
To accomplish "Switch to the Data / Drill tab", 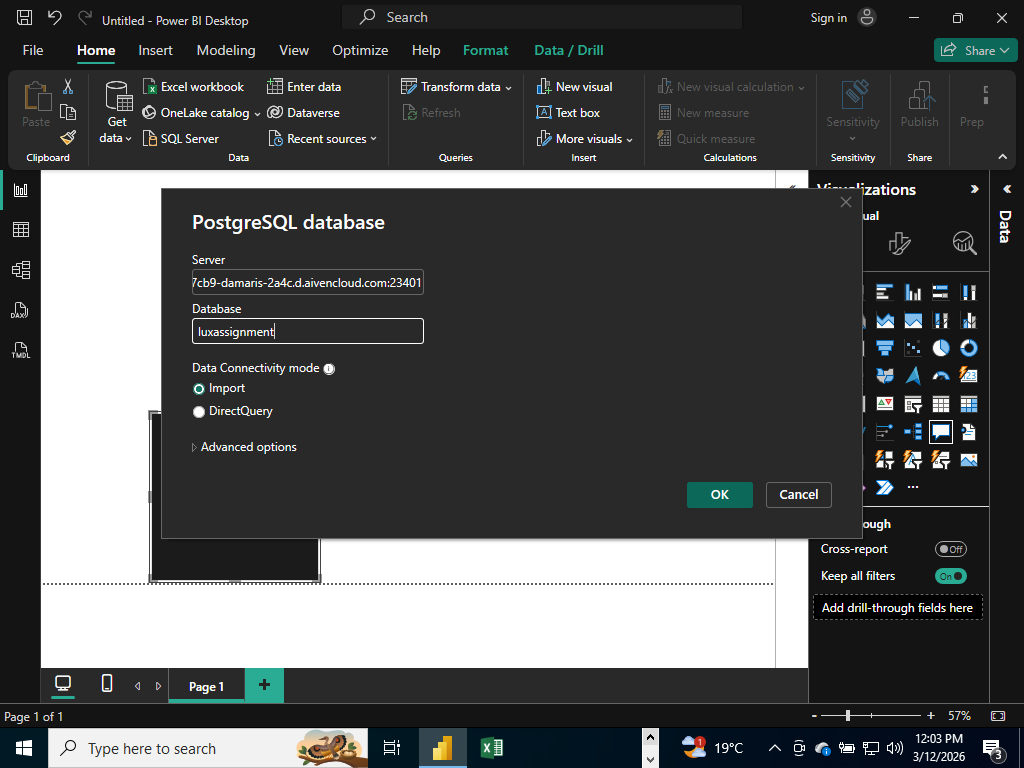I will point(569,50).
